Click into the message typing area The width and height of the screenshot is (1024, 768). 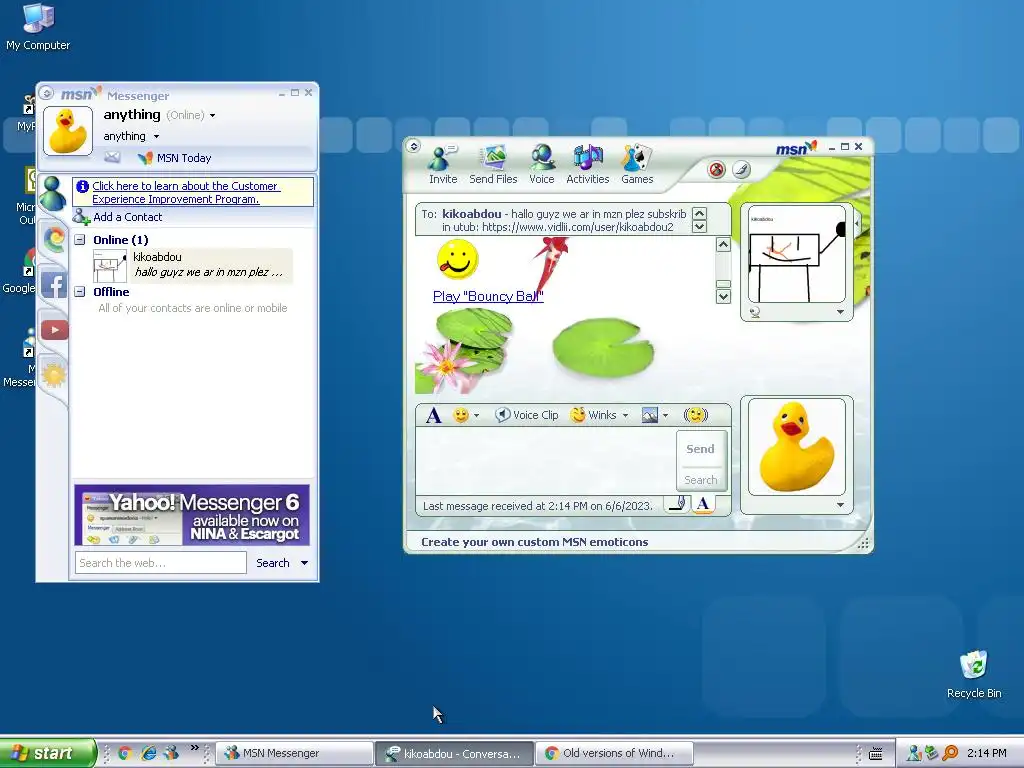(x=546, y=460)
